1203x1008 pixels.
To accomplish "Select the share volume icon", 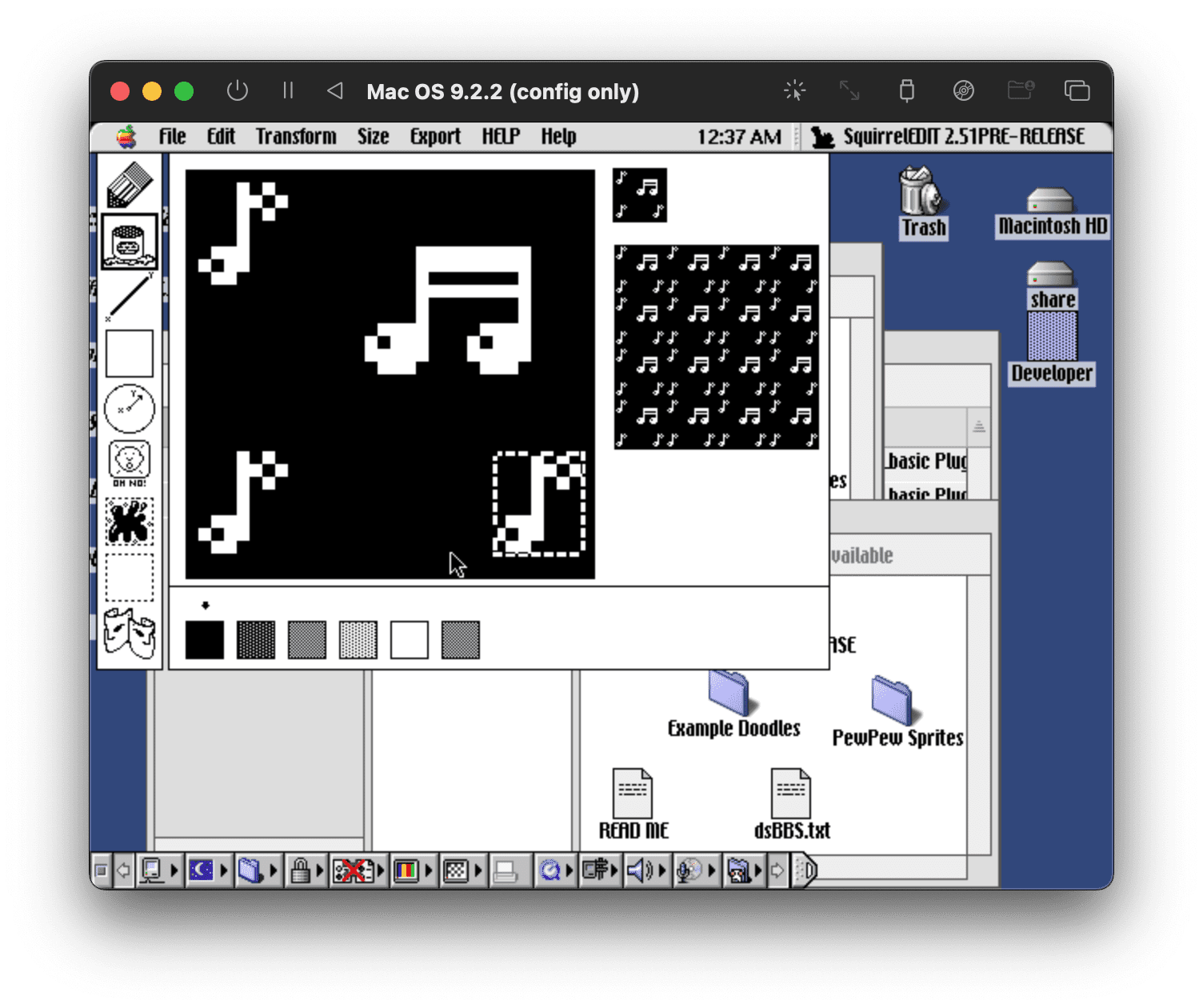I will 1052,286.
